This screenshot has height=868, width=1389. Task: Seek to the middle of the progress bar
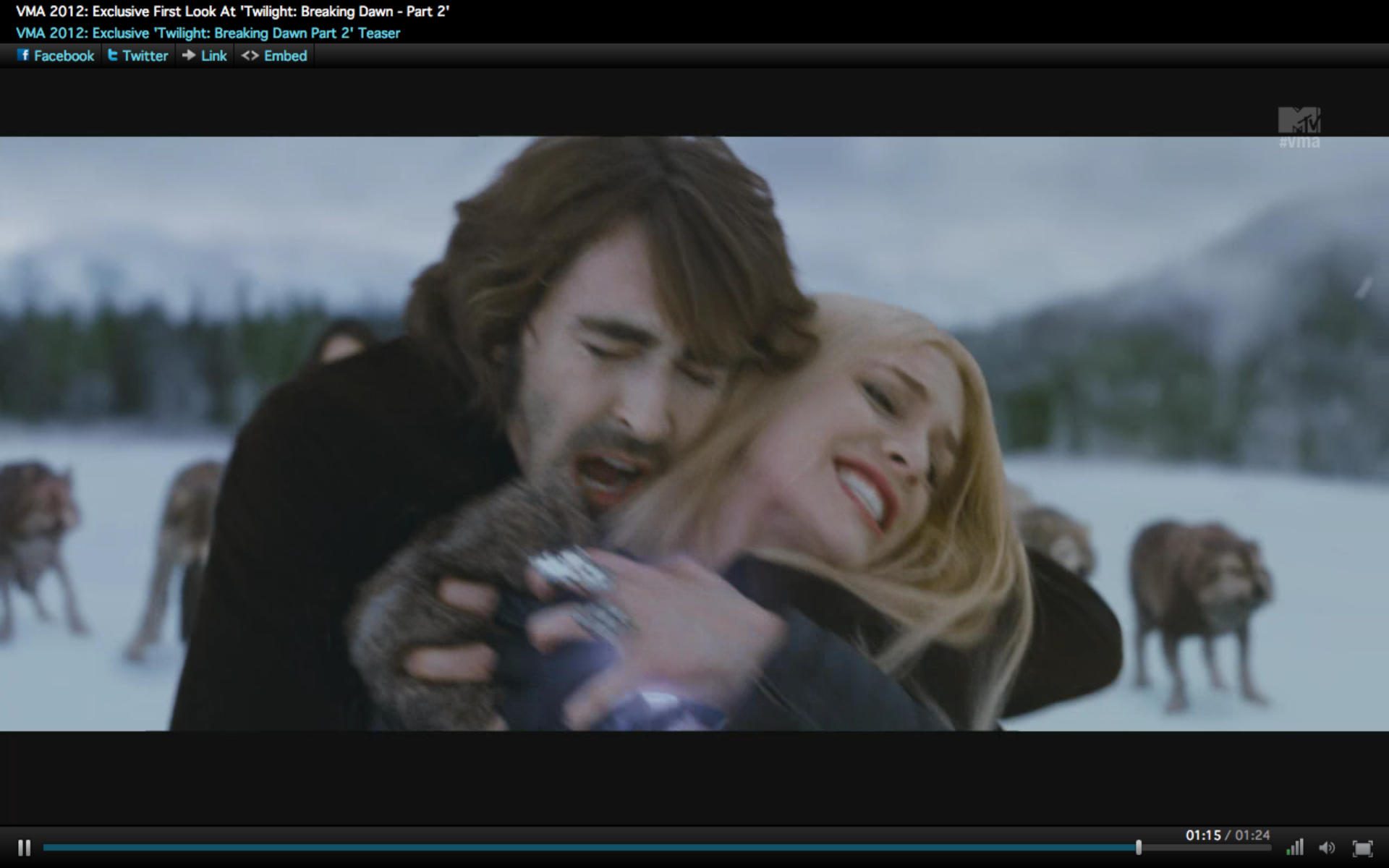tap(657, 847)
